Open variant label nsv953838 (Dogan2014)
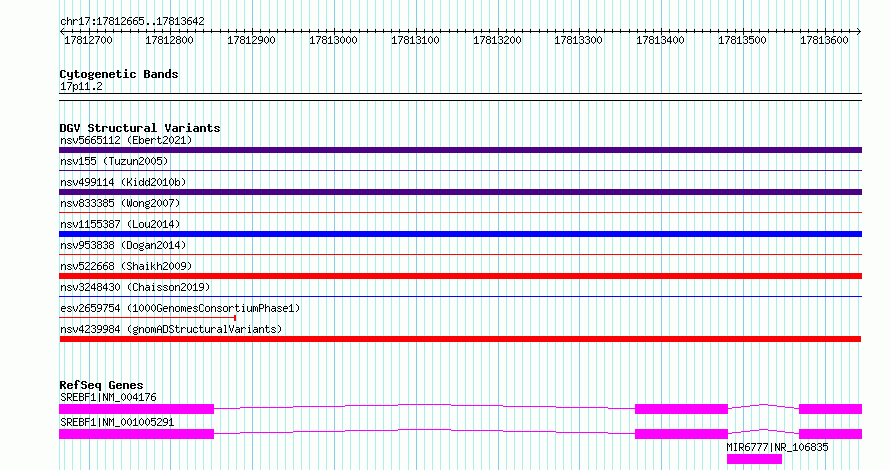The height and width of the screenshot is (470, 890). (x=123, y=245)
